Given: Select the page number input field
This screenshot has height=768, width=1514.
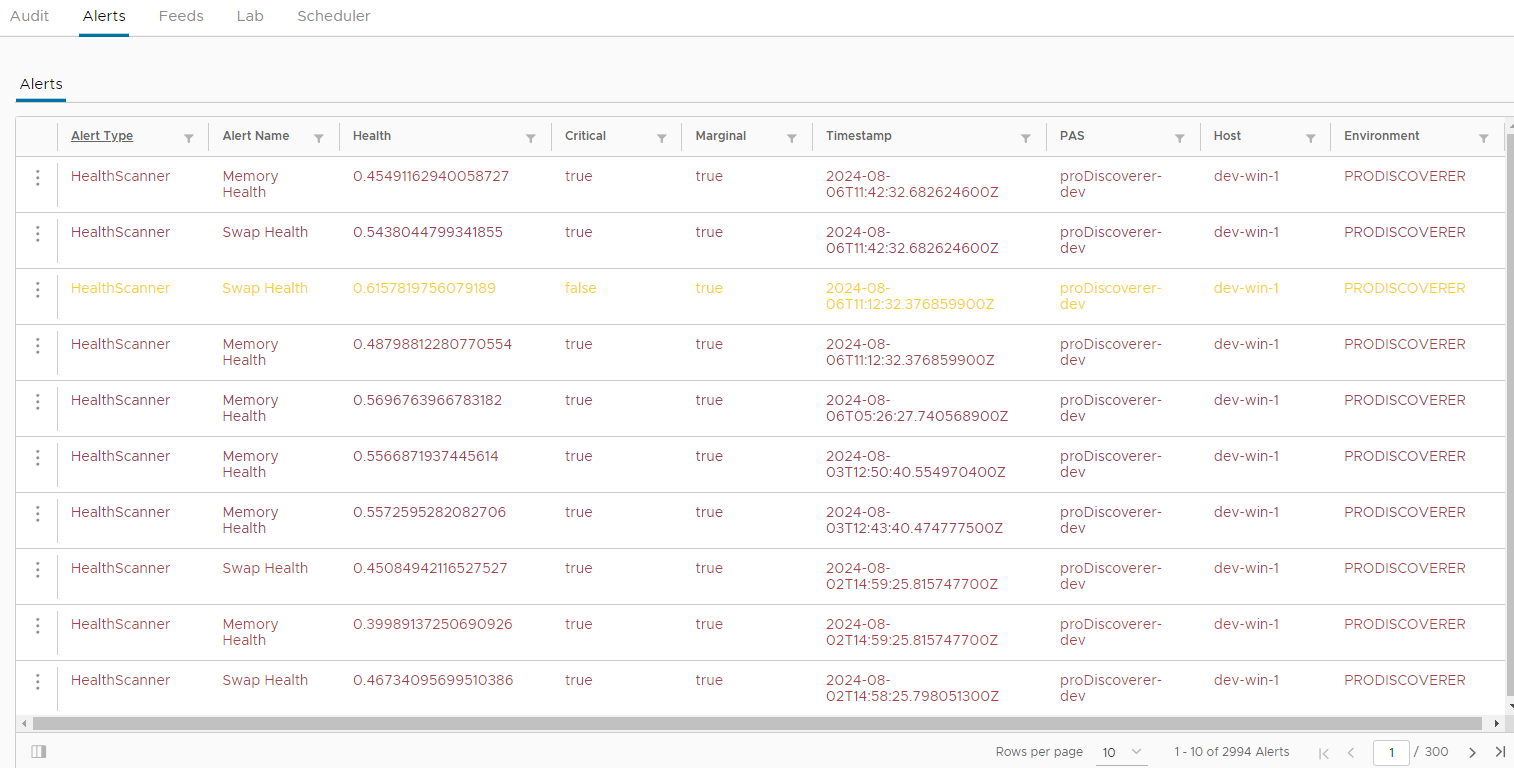Looking at the screenshot, I should 1393,752.
